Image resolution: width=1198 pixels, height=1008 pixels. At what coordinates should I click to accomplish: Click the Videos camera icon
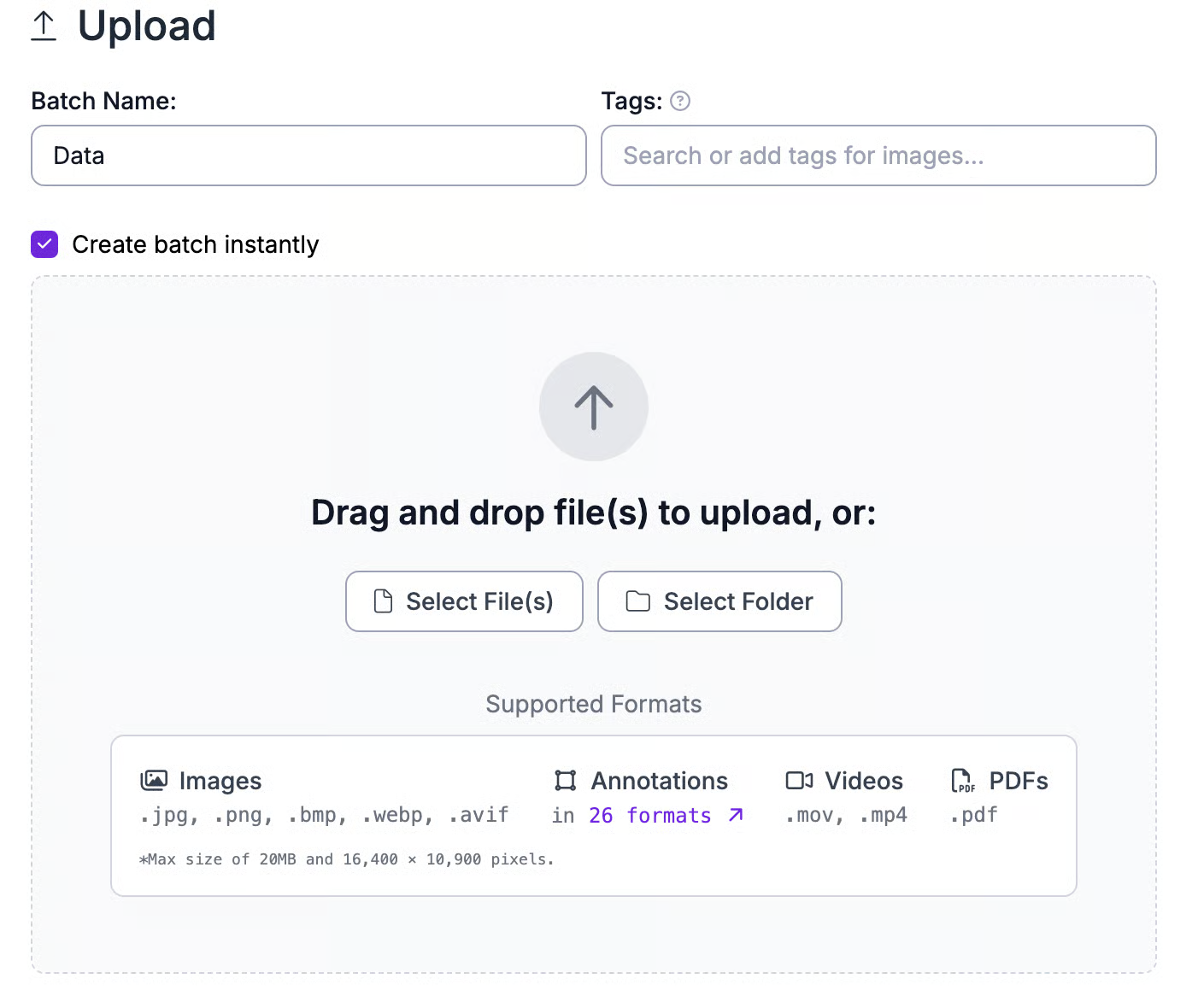[x=799, y=780]
